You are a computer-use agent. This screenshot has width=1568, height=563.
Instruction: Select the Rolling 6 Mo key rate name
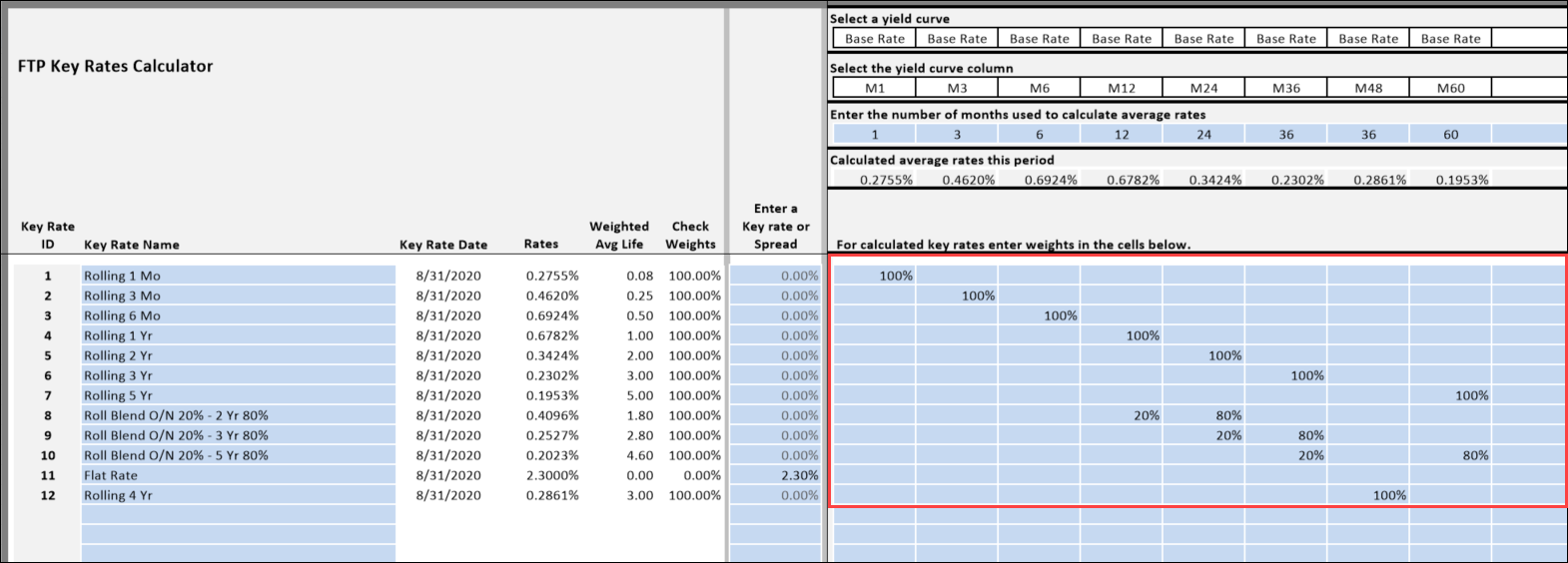(x=239, y=315)
